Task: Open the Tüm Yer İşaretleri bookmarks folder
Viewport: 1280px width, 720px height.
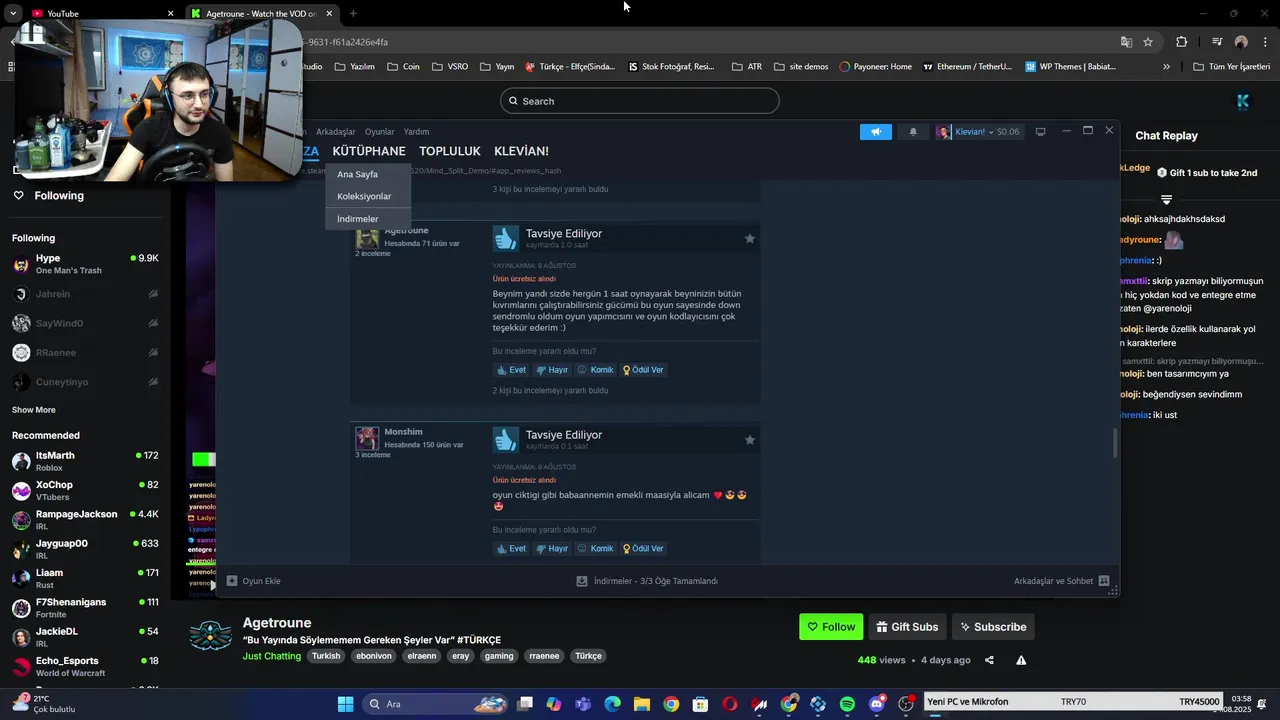Action: pyautogui.click(x=1232, y=67)
